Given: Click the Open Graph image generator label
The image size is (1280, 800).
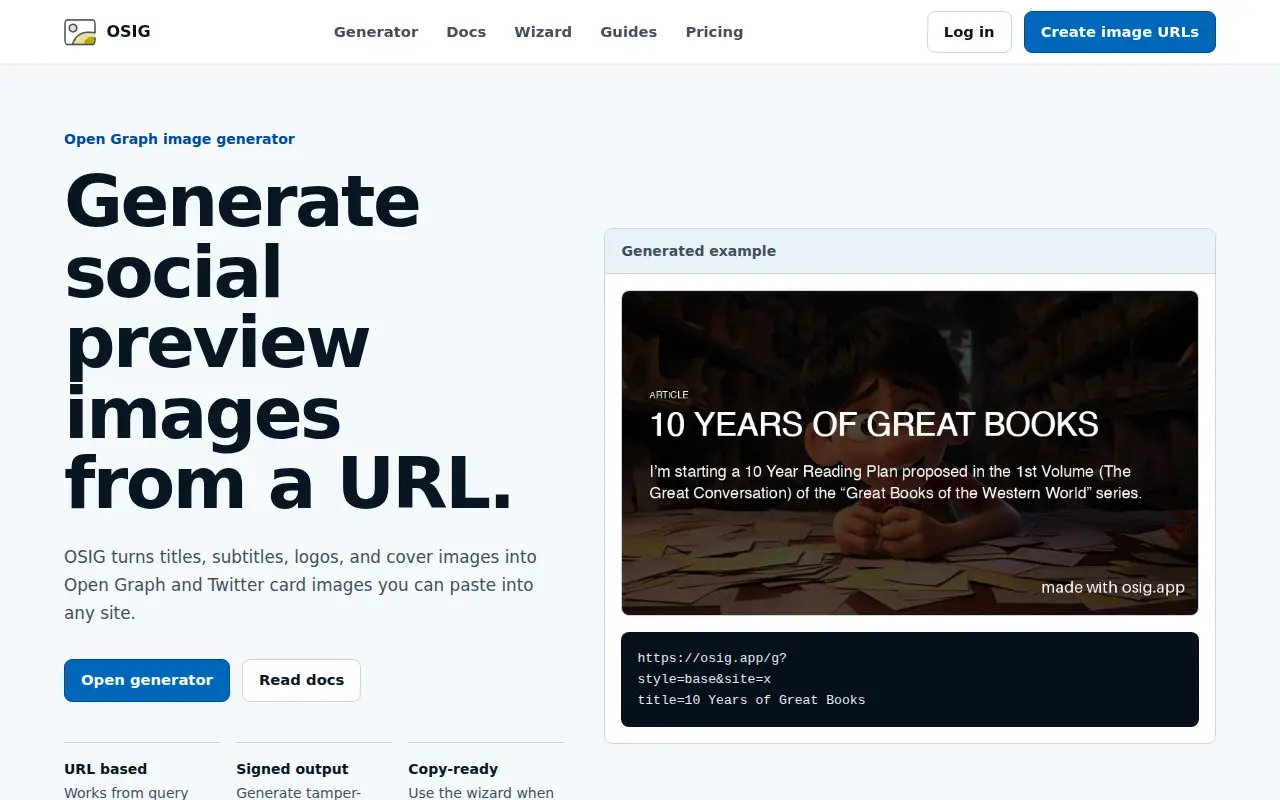Looking at the screenshot, I should tap(179, 139).
